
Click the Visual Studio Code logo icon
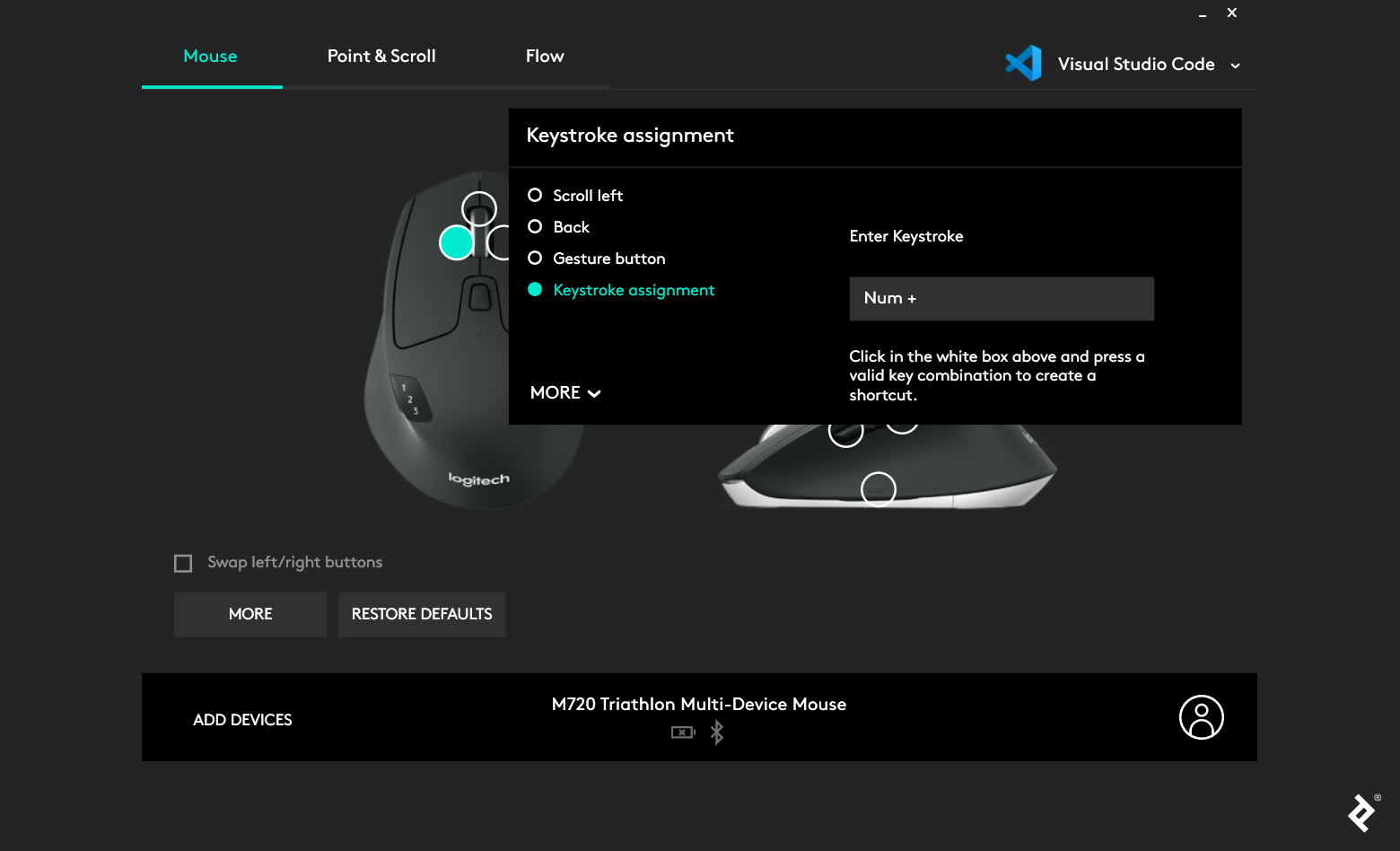(1023, 64)
